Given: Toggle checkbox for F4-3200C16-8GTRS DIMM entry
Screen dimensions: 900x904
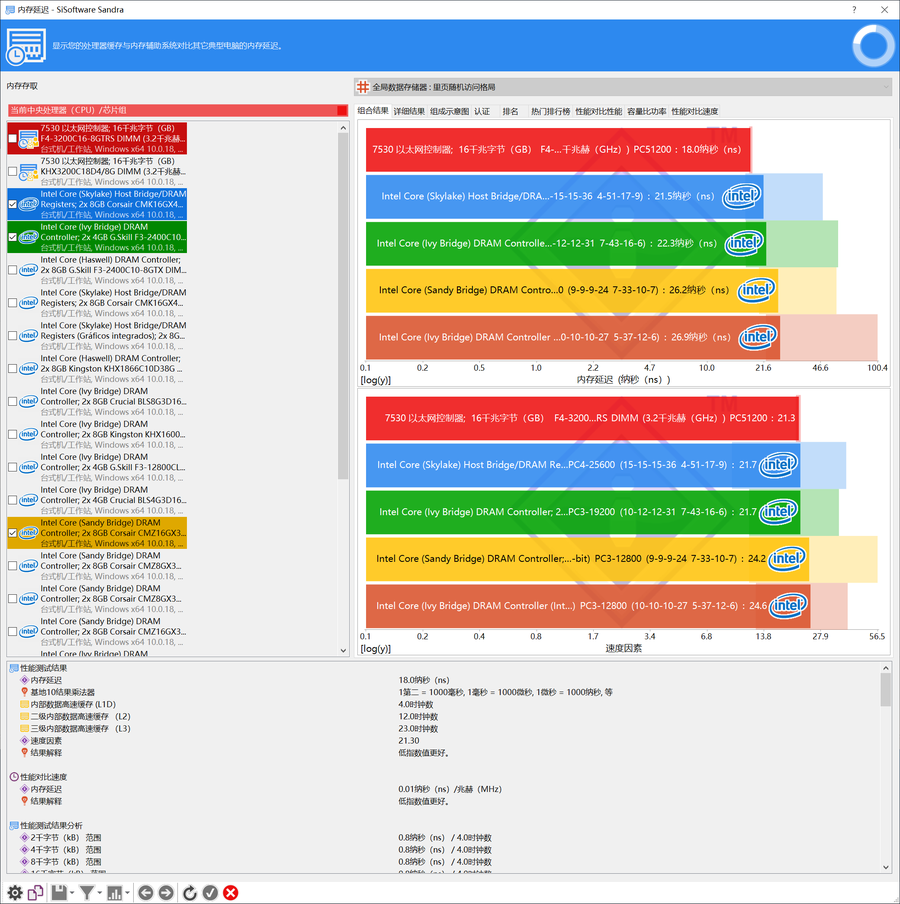Looking at the screenshot, I should [x=13, y=138].
